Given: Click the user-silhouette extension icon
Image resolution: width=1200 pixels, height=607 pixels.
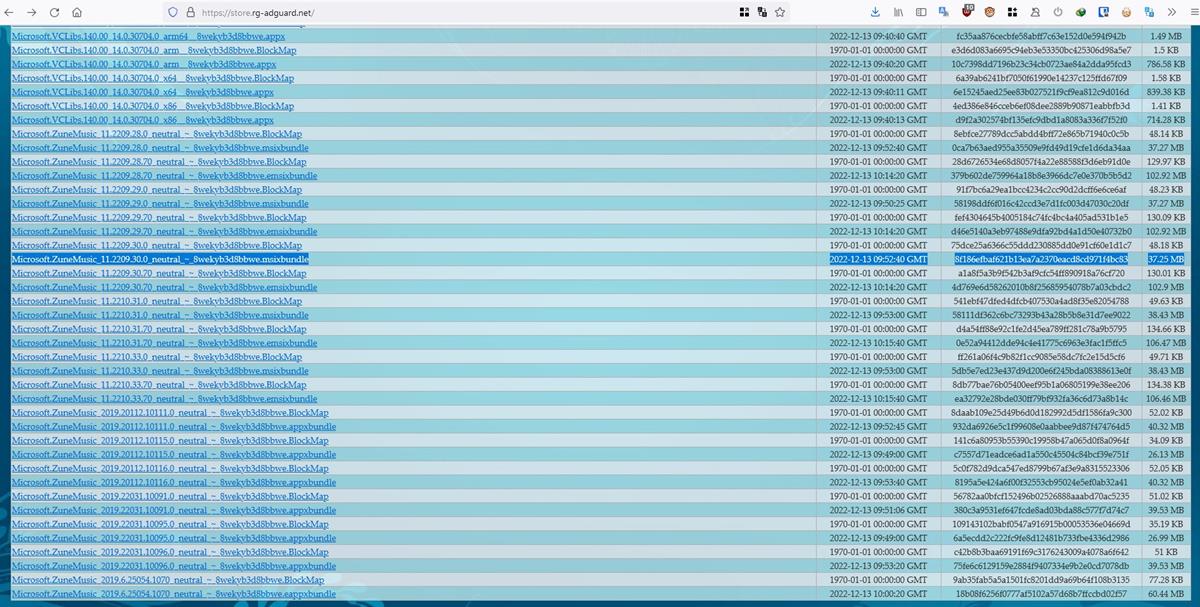Looking at the screenshot, I should (x=1035, y=12).
